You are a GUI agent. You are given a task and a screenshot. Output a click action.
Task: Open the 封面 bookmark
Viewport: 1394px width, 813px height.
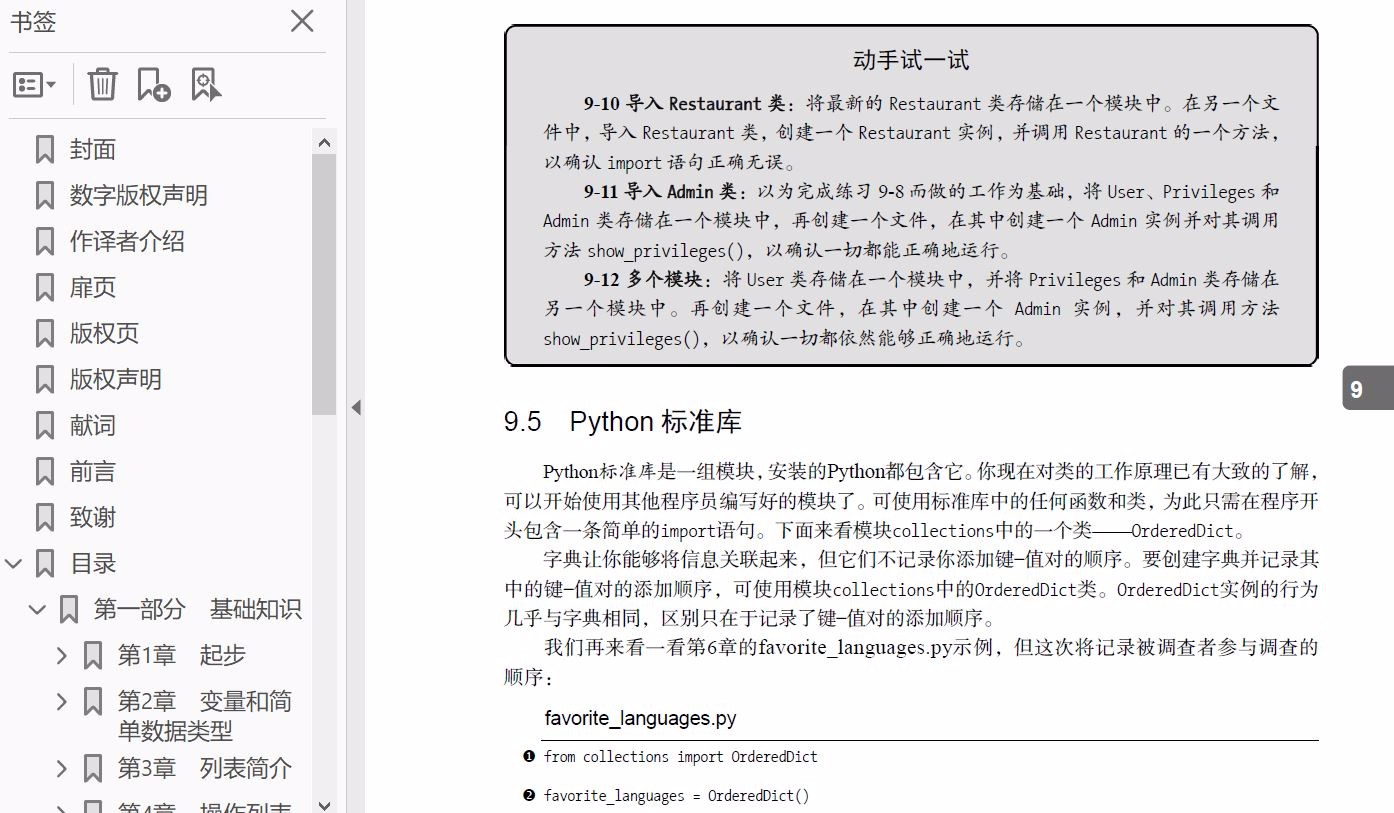tap(93, 150)
